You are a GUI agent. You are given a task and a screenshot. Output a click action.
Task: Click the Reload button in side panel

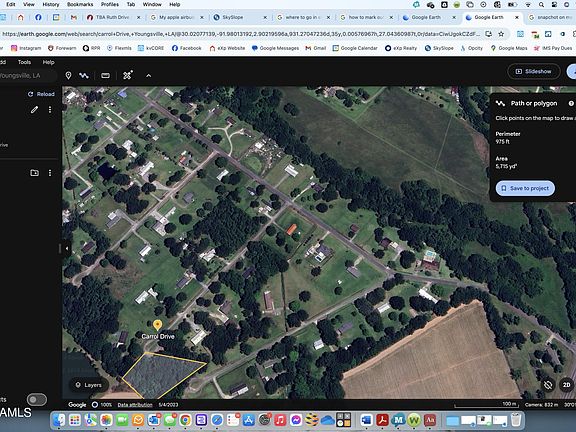tap(41, 94)
